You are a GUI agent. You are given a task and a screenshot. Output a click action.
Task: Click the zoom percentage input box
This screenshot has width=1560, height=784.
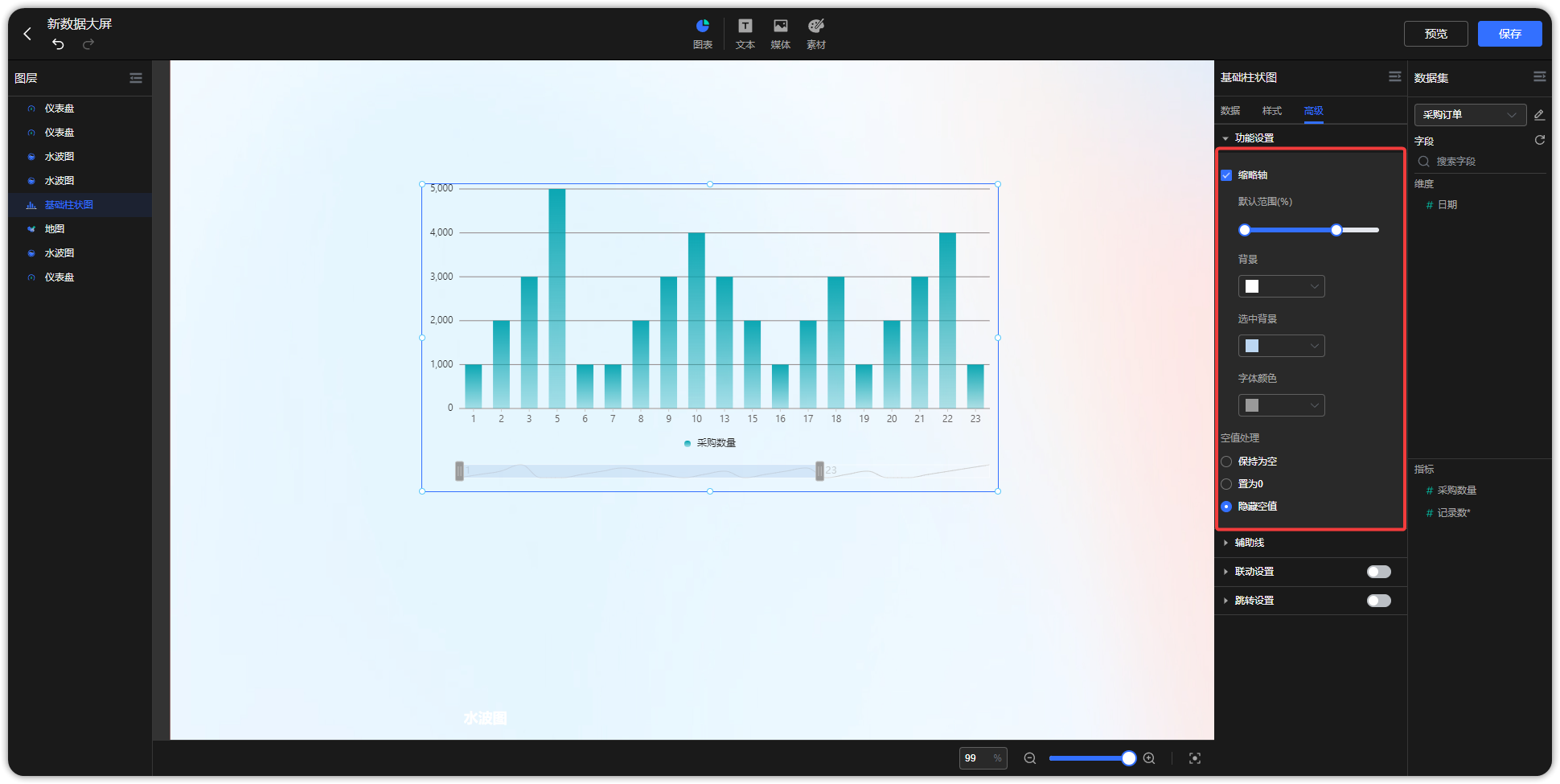(x=983, y=758)
